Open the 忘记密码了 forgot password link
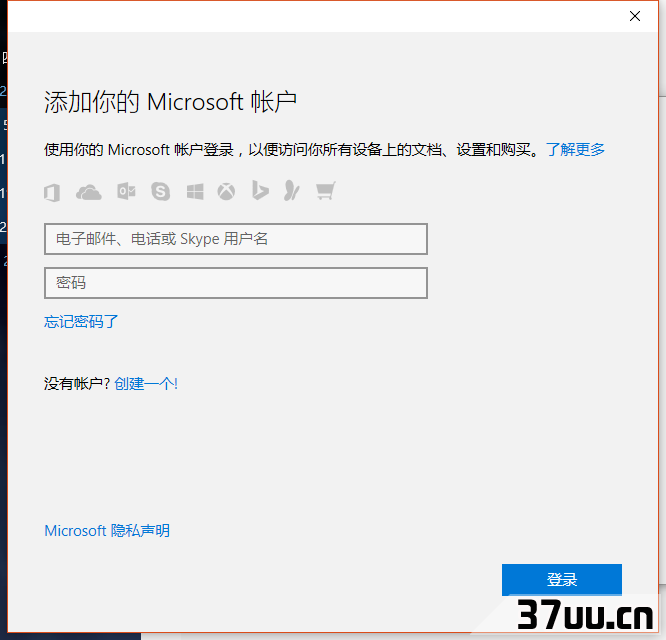666x640 pixels. coord(81,321)
